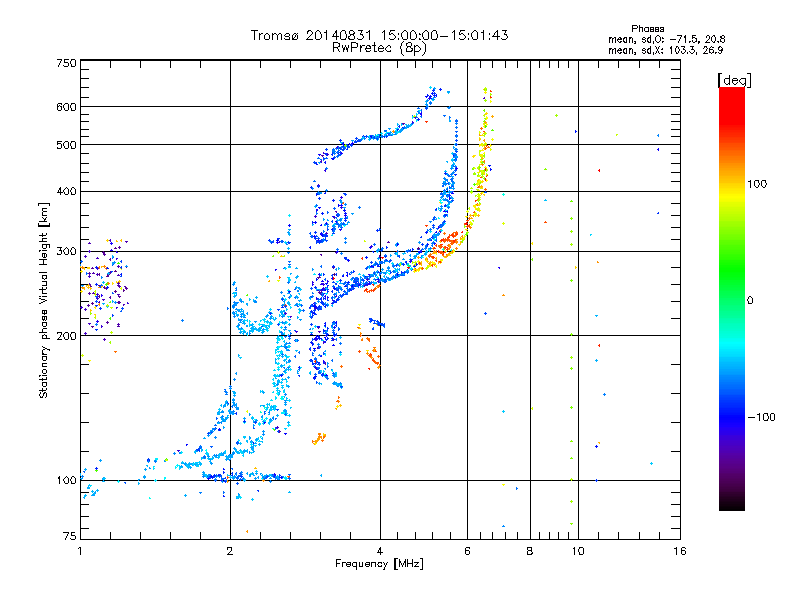Click the plot title 'Tromsø 20140831 15:00:00-15:01:43'
The width and height of the screenshot is (800, 600).
coord(379,35)
